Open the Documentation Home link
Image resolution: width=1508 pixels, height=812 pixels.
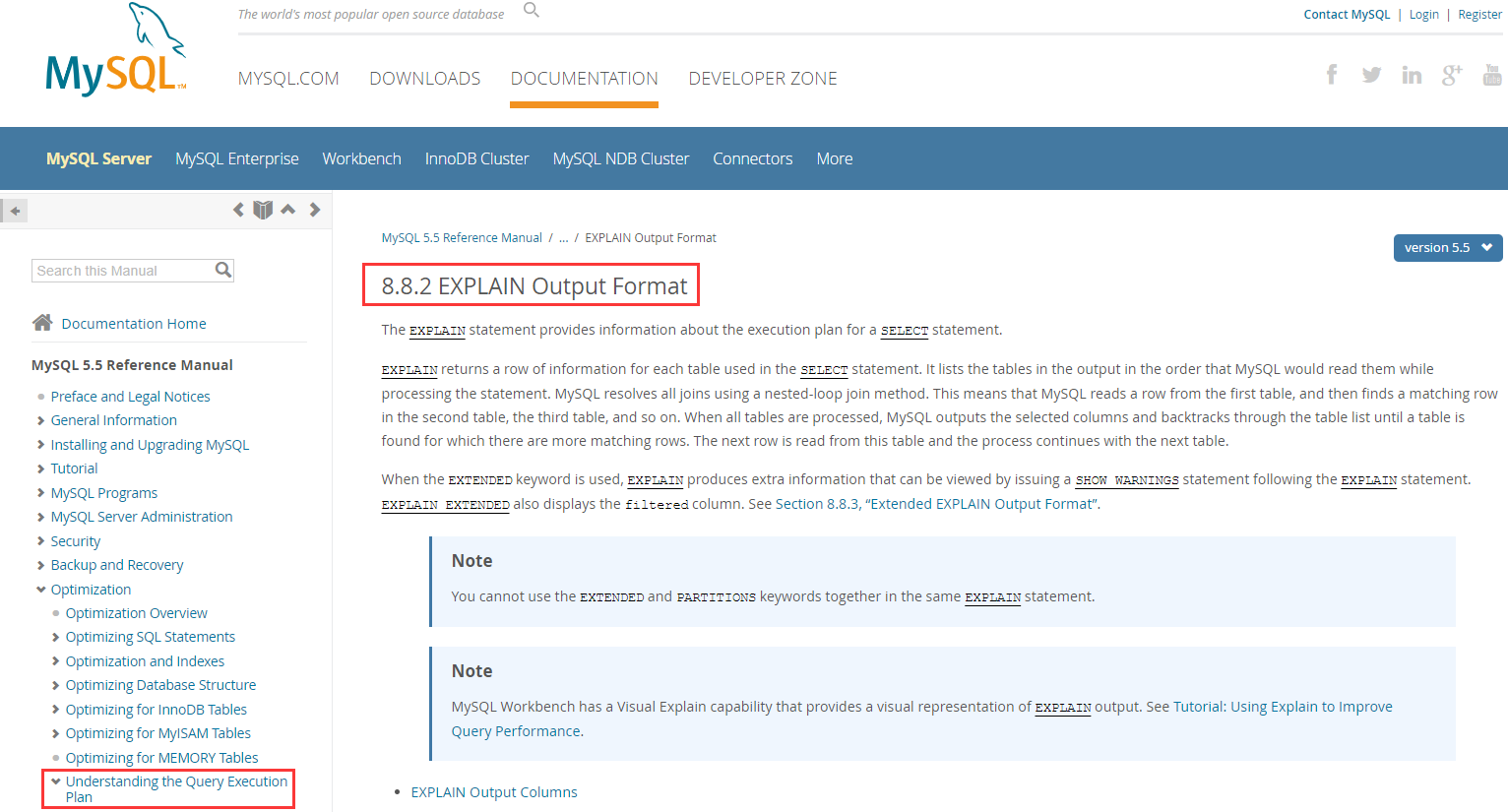(134, 324)
